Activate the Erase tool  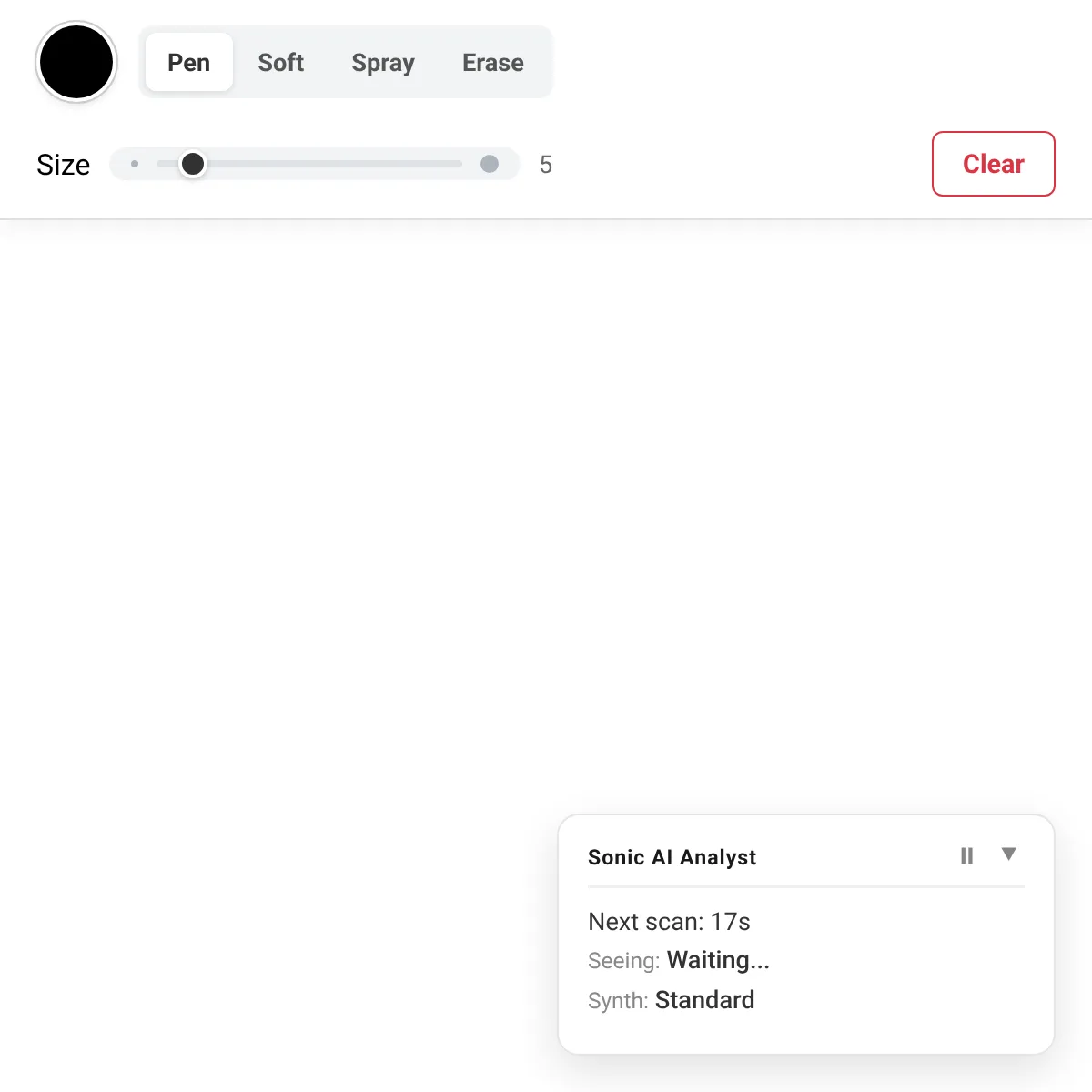coord(492,62)
